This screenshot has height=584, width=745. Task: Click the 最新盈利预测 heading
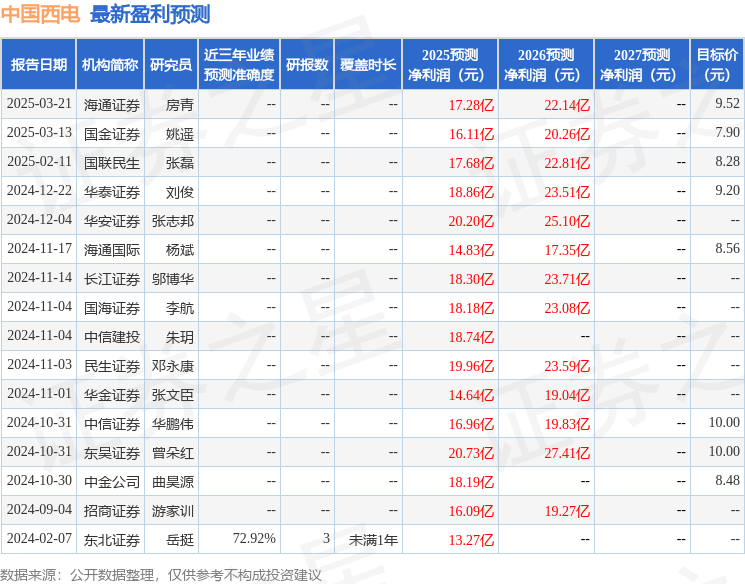click(150, 14)
